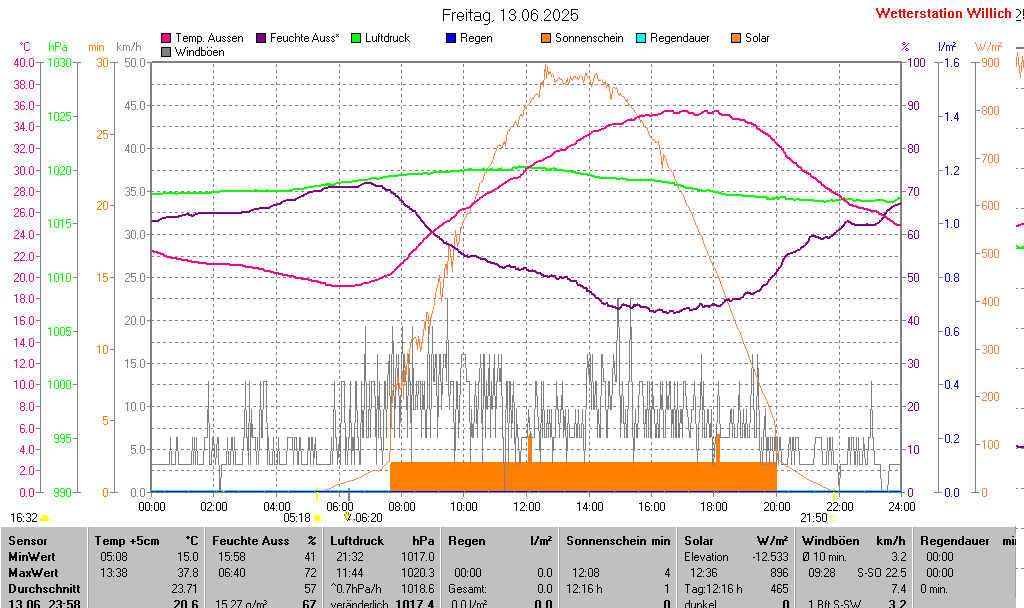Click the pink Temp. Aussen legend swatch

point(166,39)
